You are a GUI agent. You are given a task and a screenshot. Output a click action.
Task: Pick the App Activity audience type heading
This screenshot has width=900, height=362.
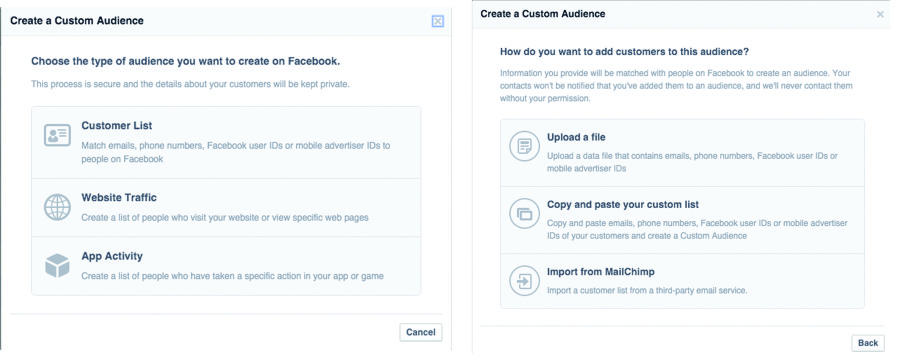pos(112,256)
